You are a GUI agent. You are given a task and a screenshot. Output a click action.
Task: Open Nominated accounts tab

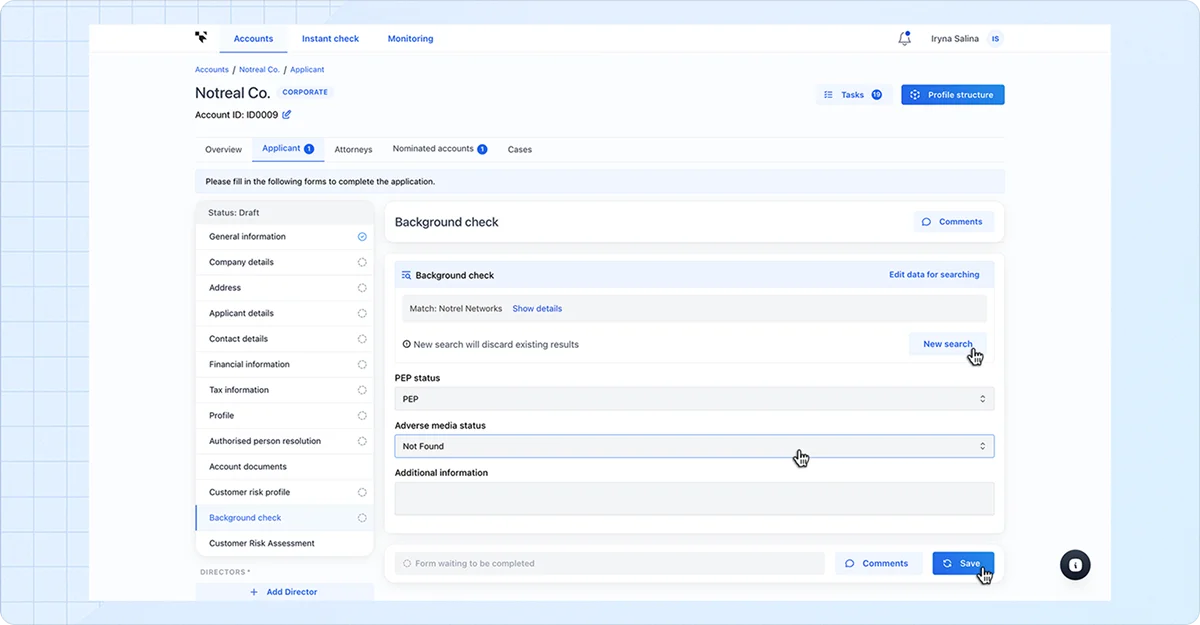tap(440, 149)
